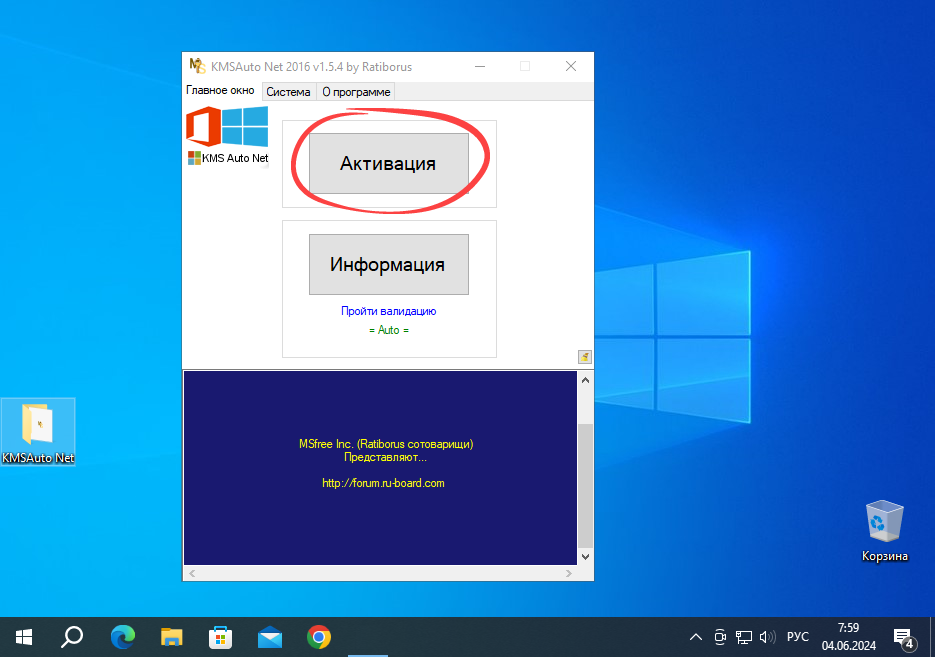
Task: Close the KMSAuto Net window
Action: tap(571, 66)
